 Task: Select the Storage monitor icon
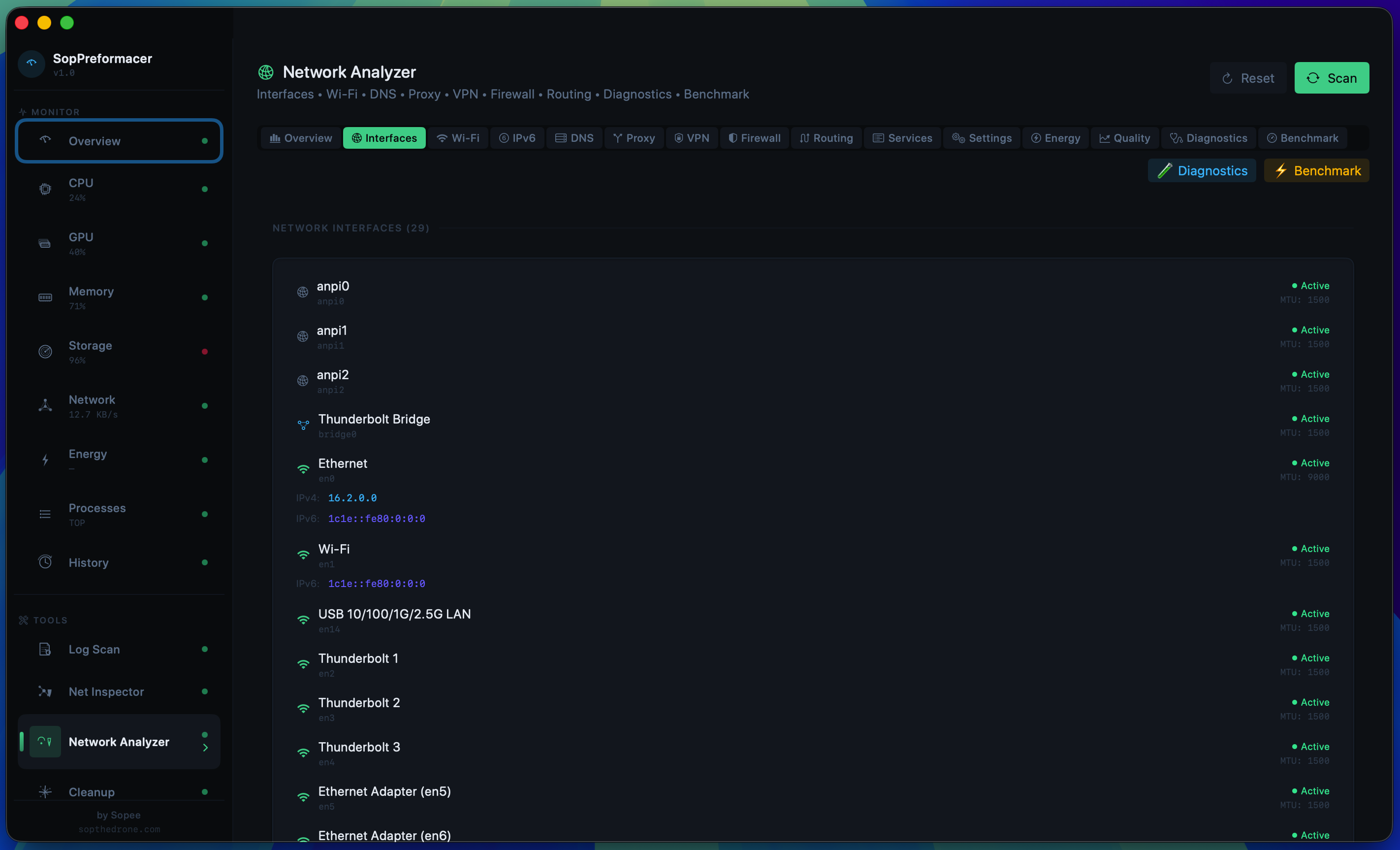tap(45, 351)
